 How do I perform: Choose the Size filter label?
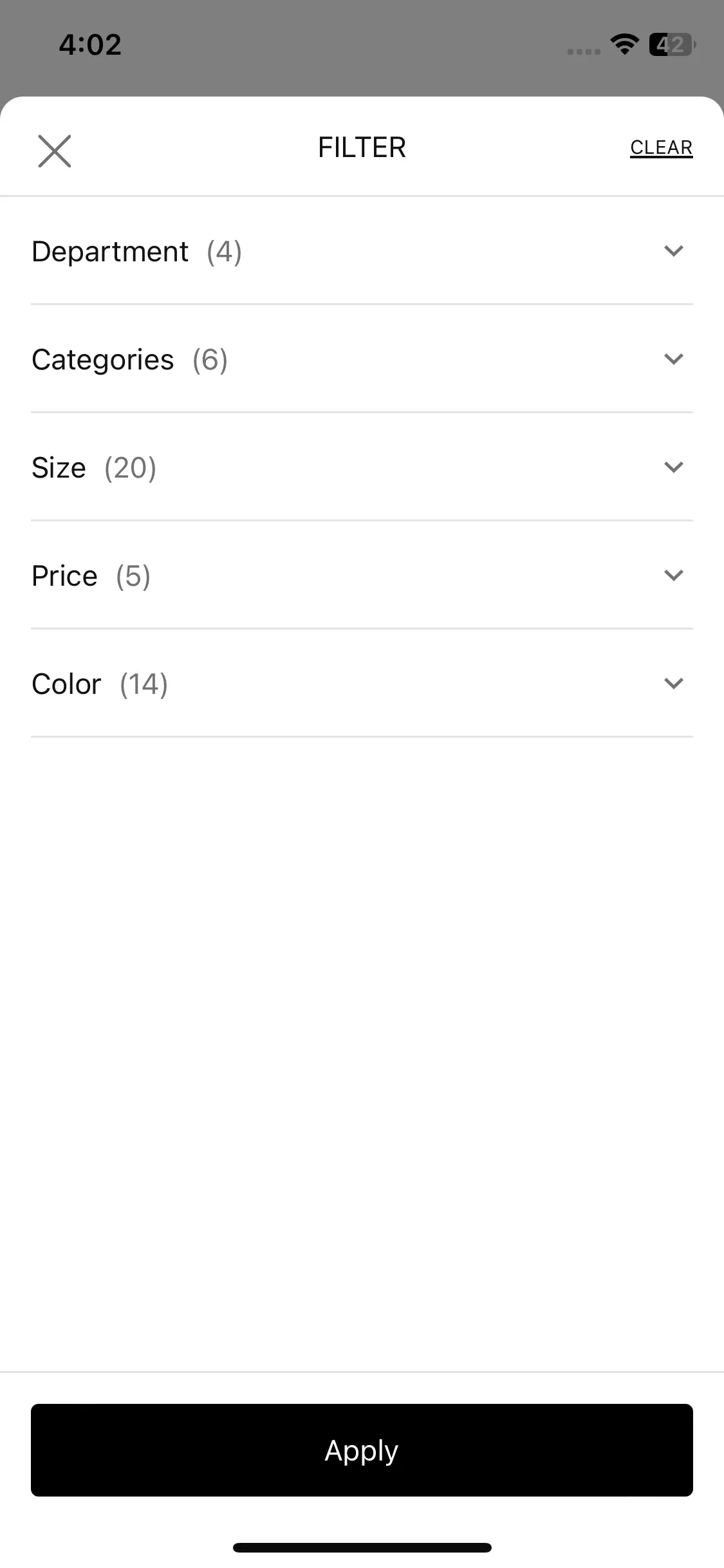click(59, 468)
